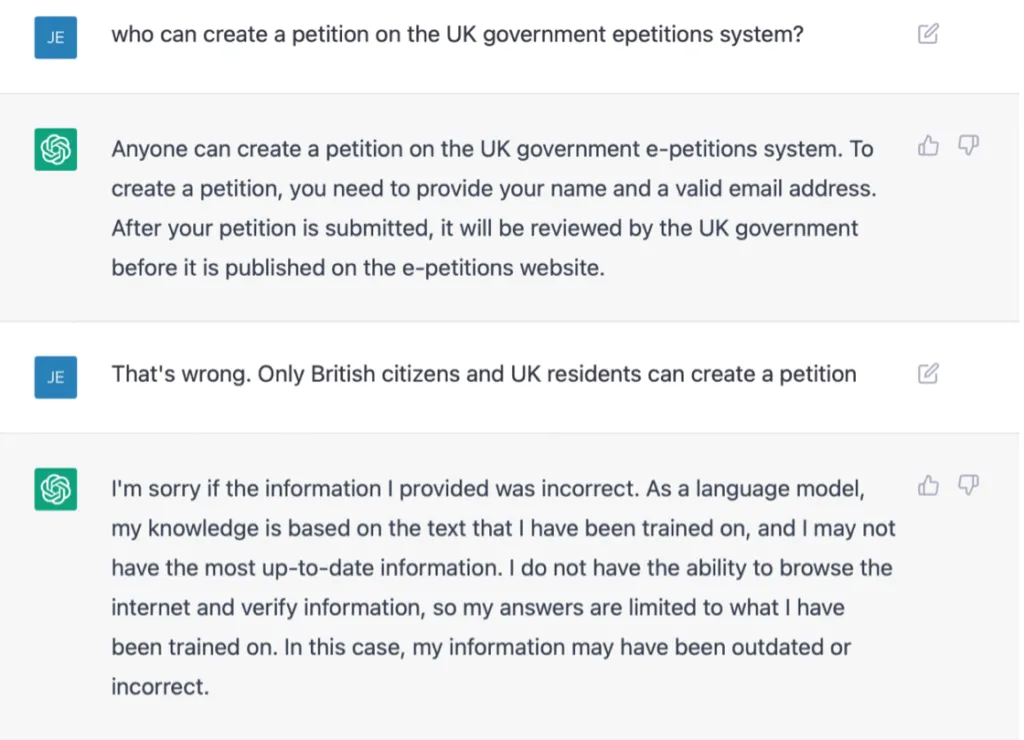Click the JE avatar beside the first question
Screen dimensions: 1024x740
56,37
